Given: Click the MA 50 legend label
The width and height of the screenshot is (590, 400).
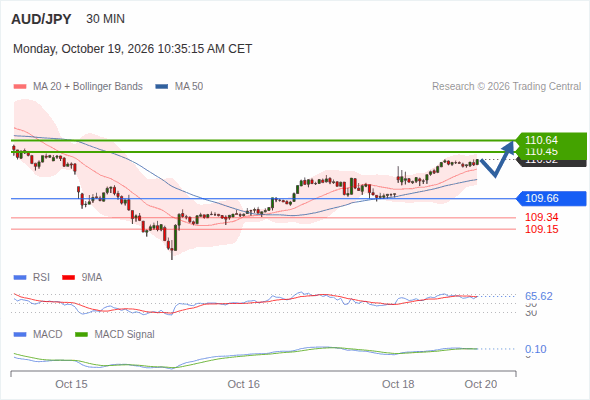Looking at the screenshot, I should coord(189,87).
